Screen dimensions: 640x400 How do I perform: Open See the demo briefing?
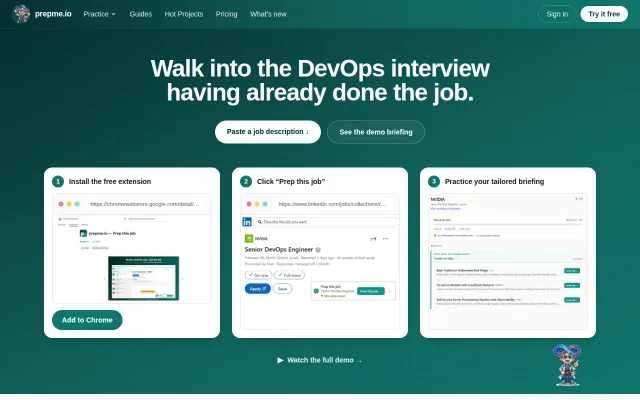[x=376, y=132]
